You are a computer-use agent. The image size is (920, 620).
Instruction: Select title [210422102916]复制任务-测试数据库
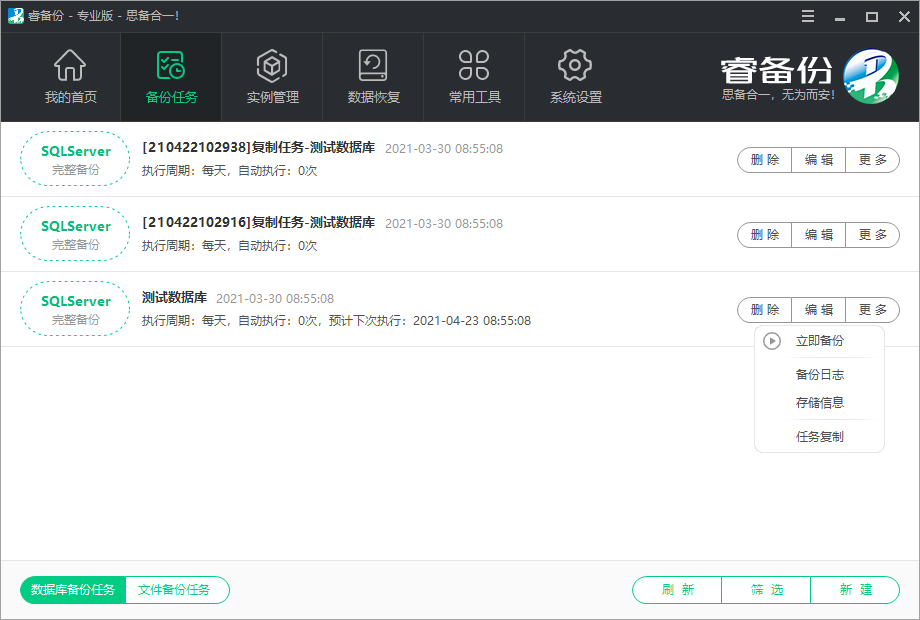pyautogui.click(x=258, y=223)
